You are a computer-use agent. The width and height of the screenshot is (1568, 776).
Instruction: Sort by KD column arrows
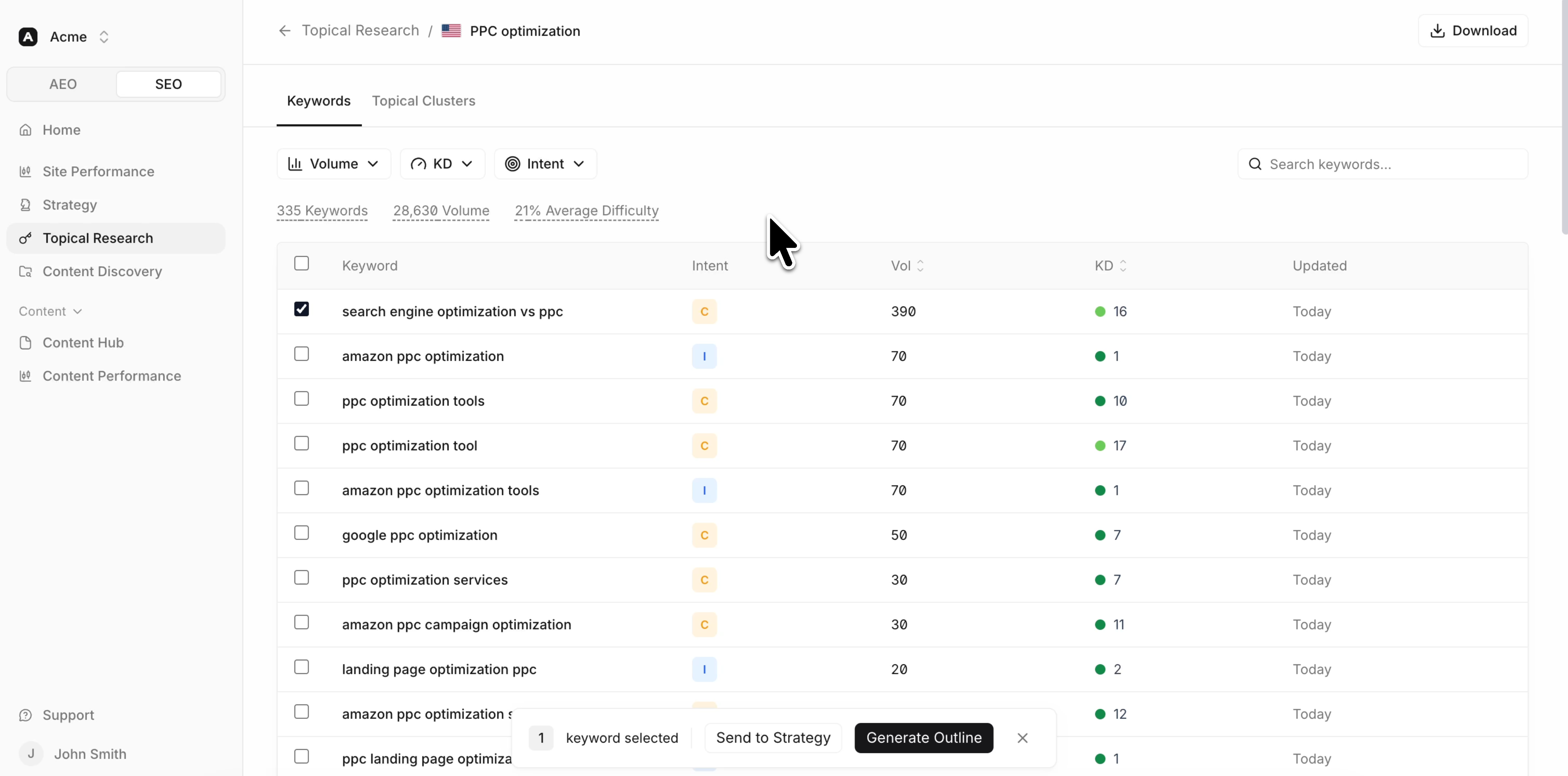pyautogui.click(x=1123, y=265)
